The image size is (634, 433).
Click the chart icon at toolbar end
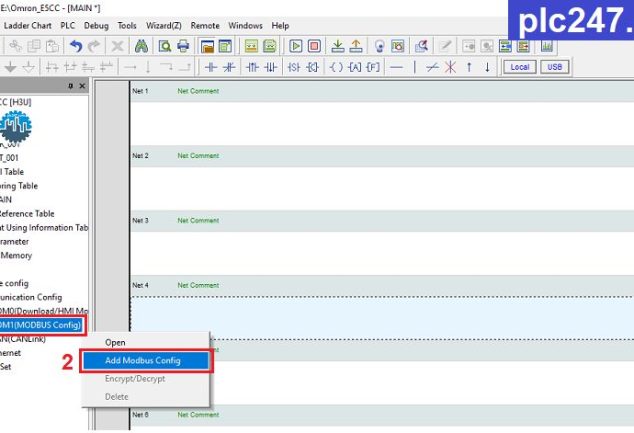coord(547,46)
